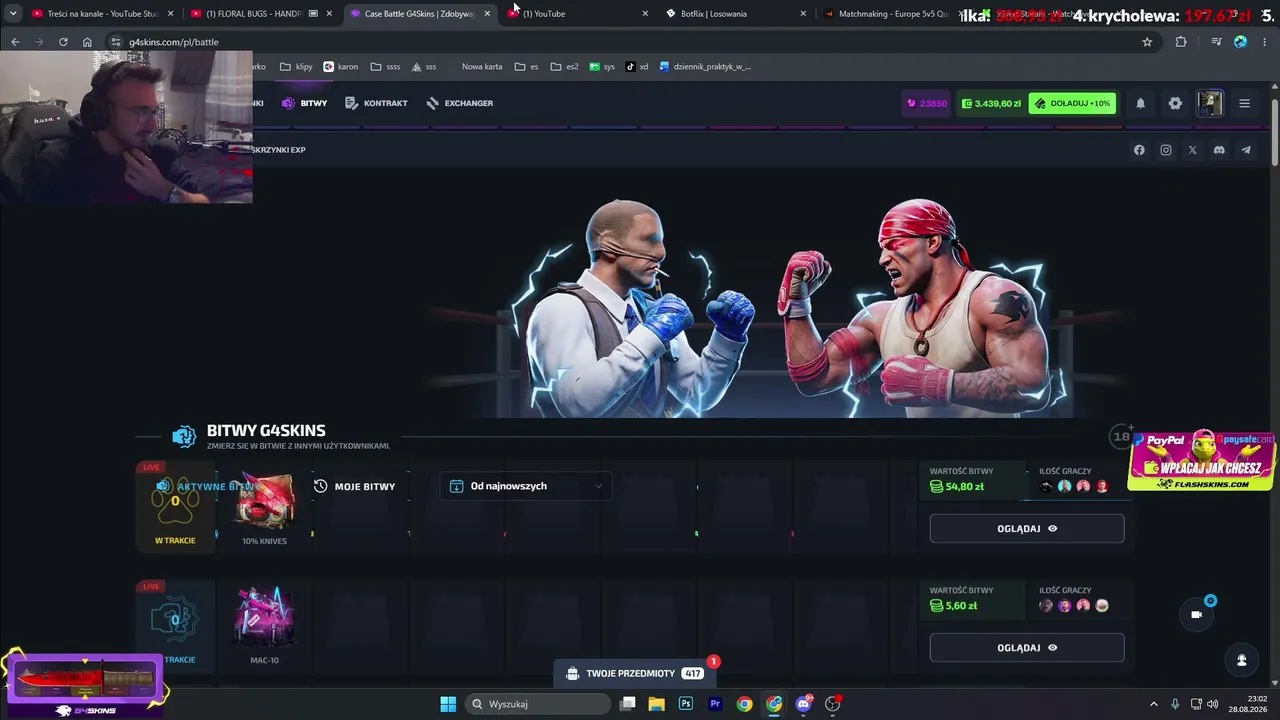Click the Flashskins PayPal advertisement banner
The image size is (1280, 720).
(x=1202, y=461)
